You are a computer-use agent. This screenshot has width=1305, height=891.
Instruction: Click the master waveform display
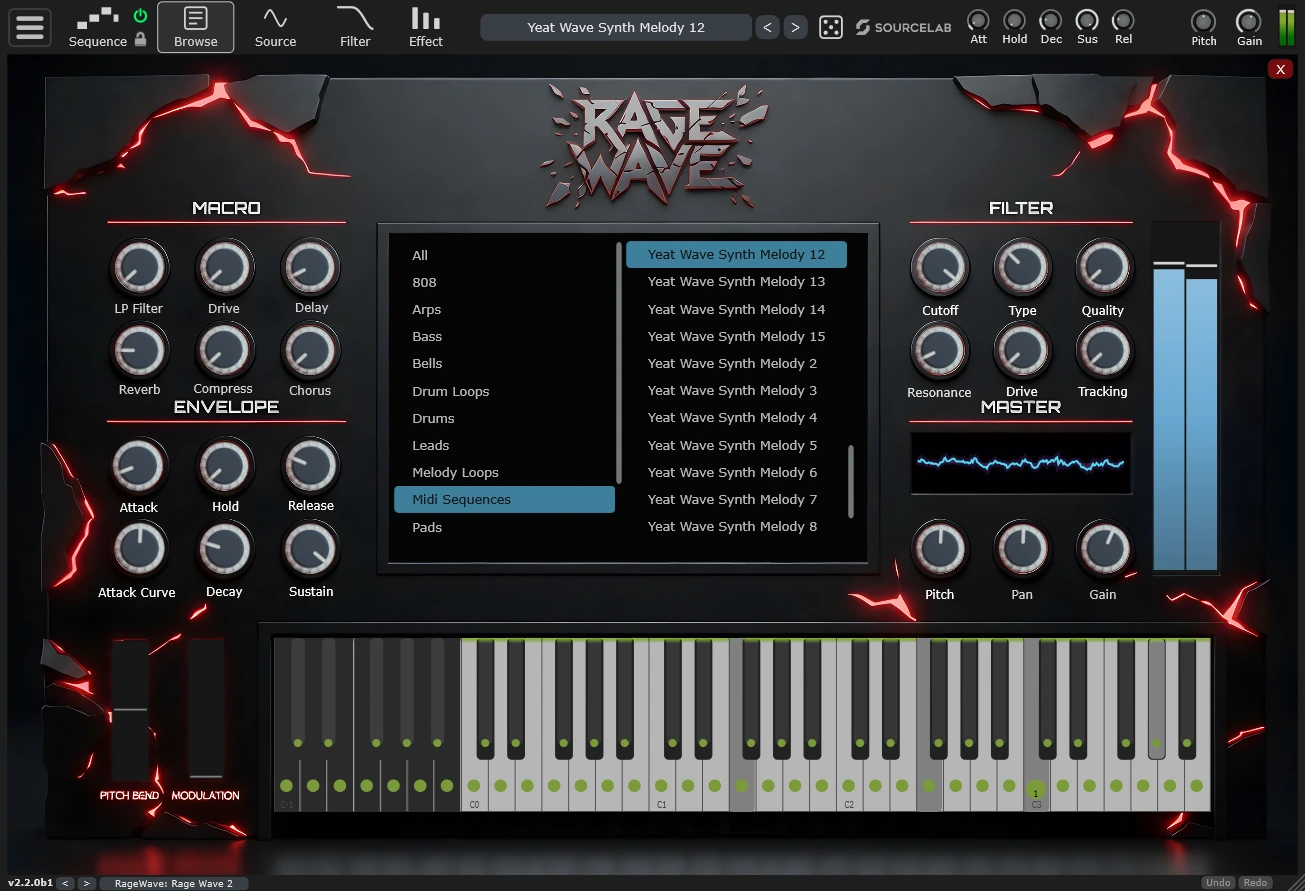click(1021, 463)
